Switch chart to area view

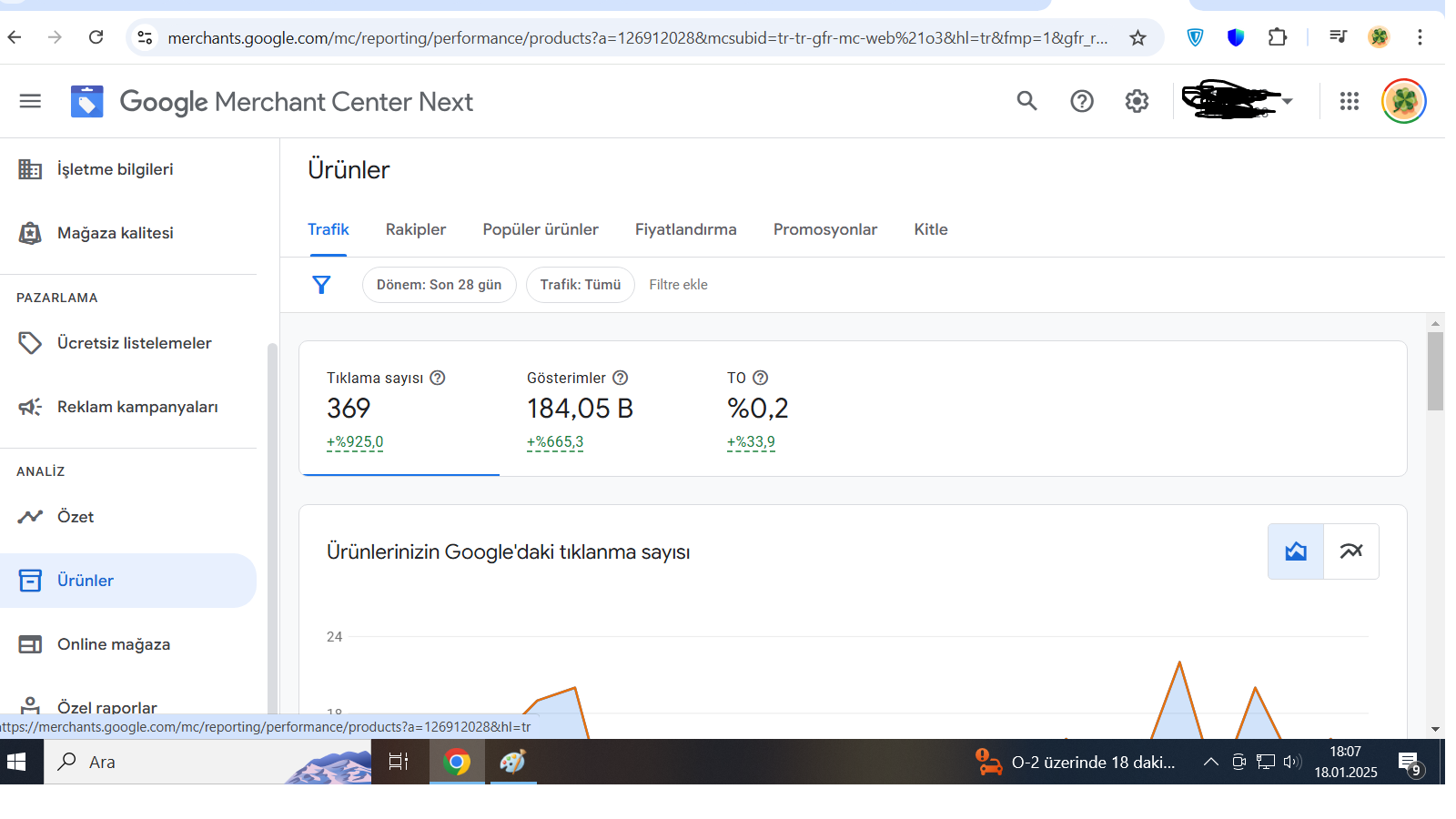pos(1296,551)
